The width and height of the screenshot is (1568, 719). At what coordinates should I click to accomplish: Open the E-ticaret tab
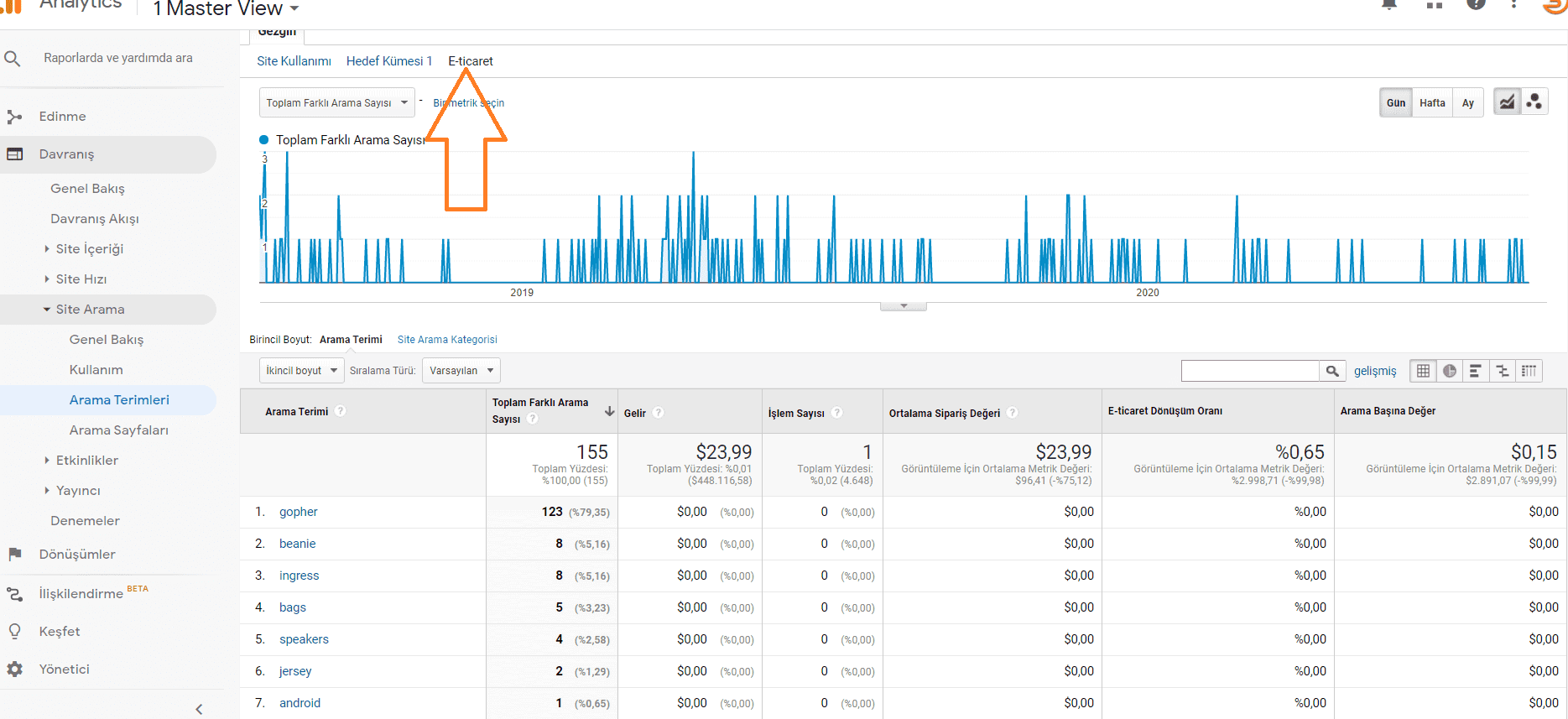[470, 61]
